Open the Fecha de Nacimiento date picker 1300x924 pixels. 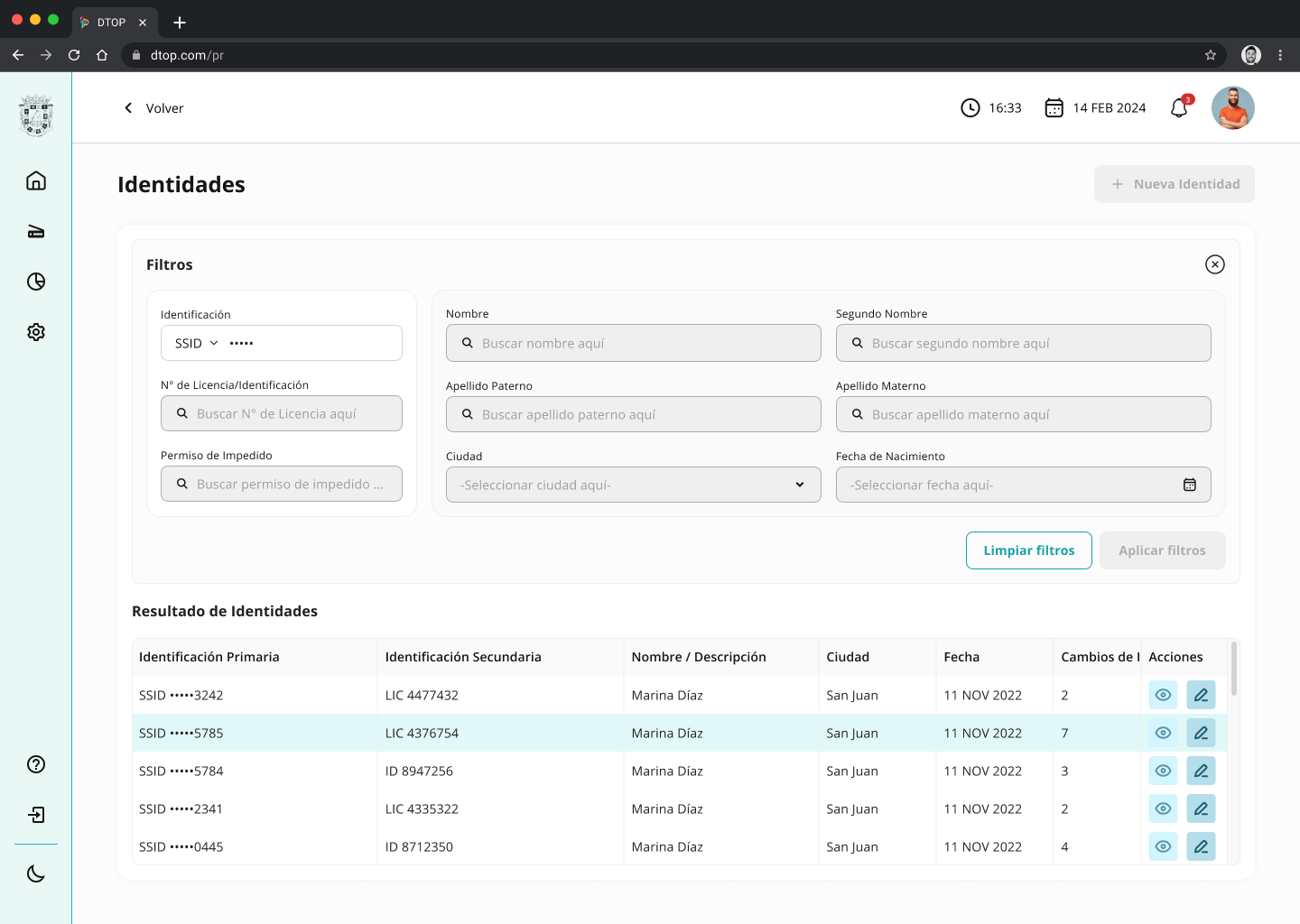[x=1189, y=485]
